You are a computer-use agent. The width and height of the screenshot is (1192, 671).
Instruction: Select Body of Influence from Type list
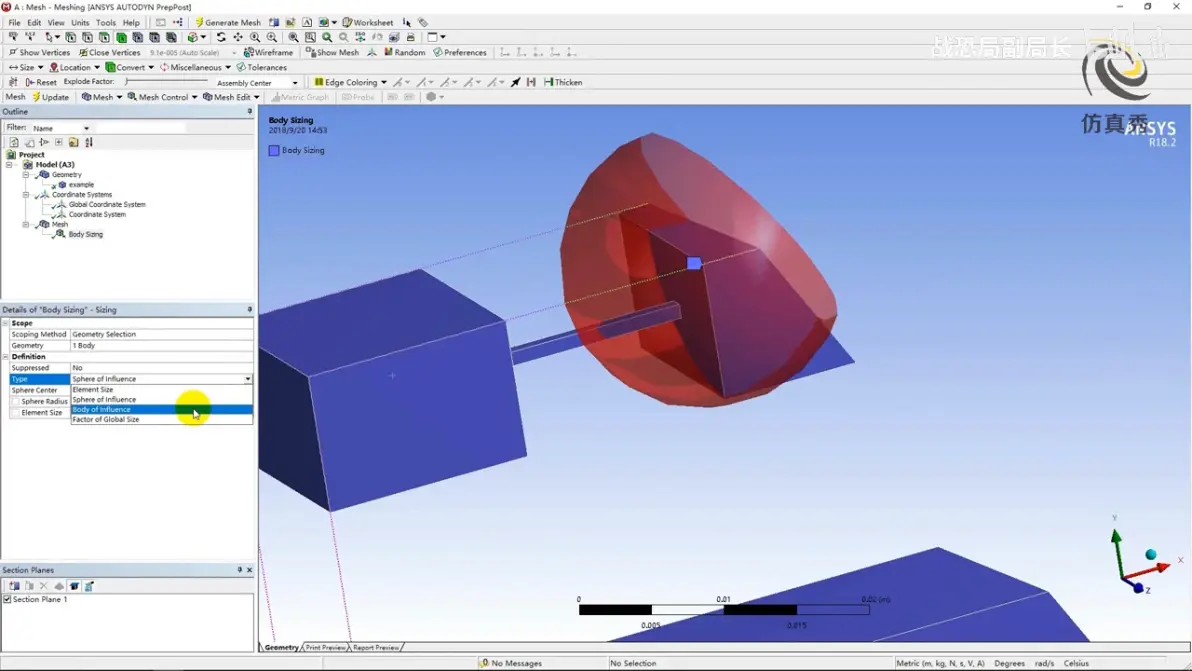click(102, 409)
